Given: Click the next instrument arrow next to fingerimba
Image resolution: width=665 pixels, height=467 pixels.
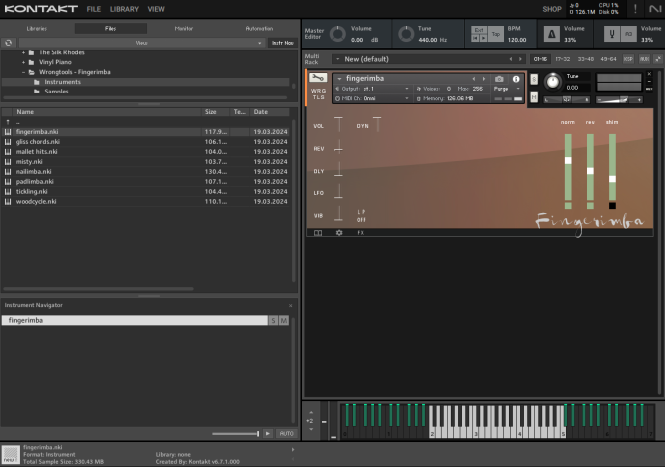Looking at the screenshot, I should tap(484, 79).
